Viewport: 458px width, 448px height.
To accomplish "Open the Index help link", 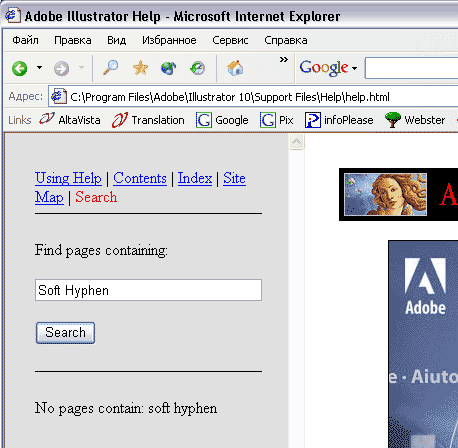I will [195, 178].
